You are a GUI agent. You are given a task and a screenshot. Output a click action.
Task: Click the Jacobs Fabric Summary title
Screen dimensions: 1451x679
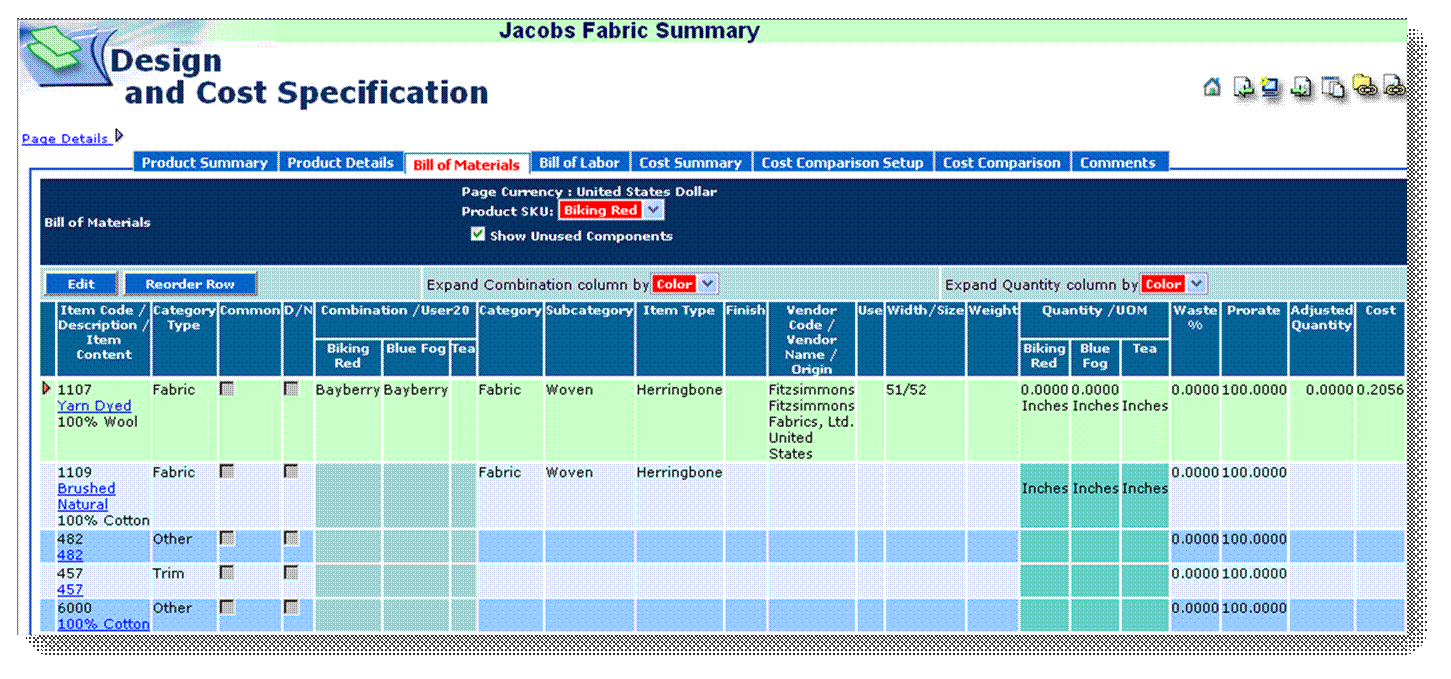coord(629,31)
